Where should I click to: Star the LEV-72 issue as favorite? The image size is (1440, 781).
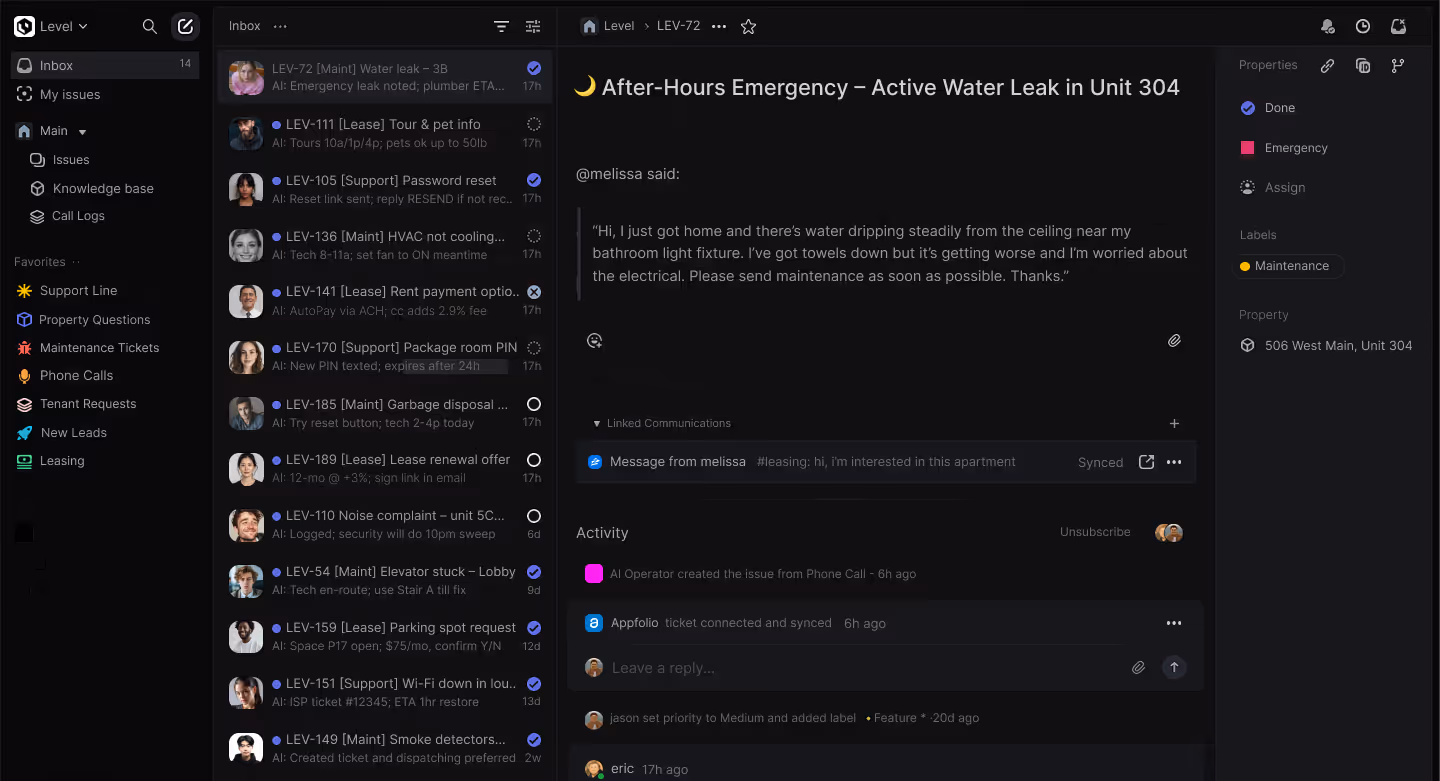pyautogui.click(x=748, y=27)
